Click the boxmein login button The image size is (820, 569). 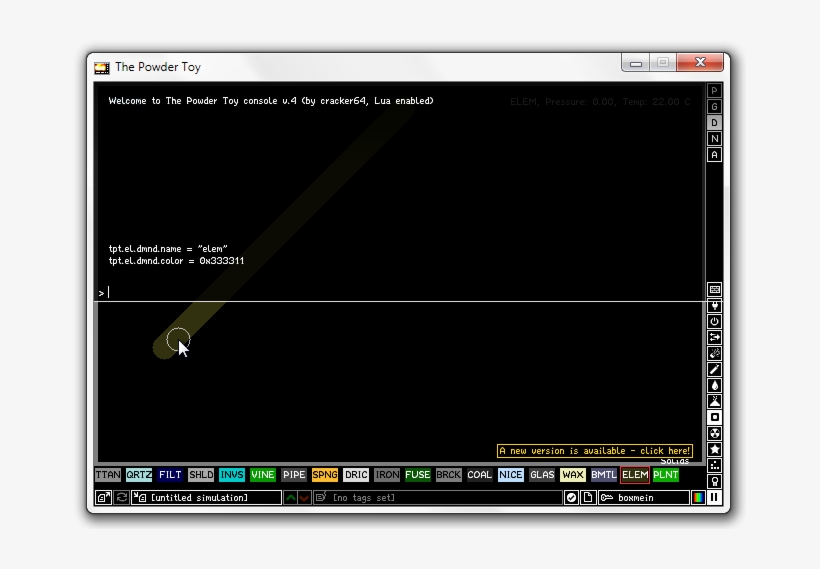coord(644,497)
